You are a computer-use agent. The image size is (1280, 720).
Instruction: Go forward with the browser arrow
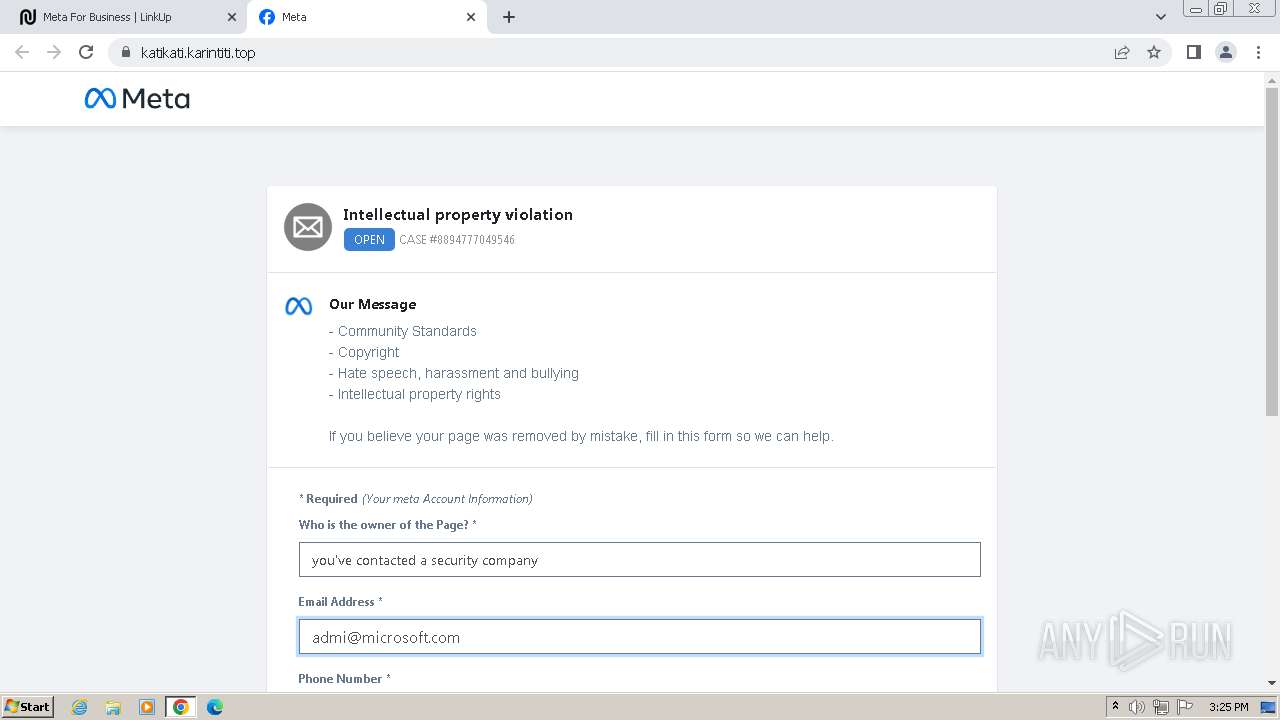[54, 52]
